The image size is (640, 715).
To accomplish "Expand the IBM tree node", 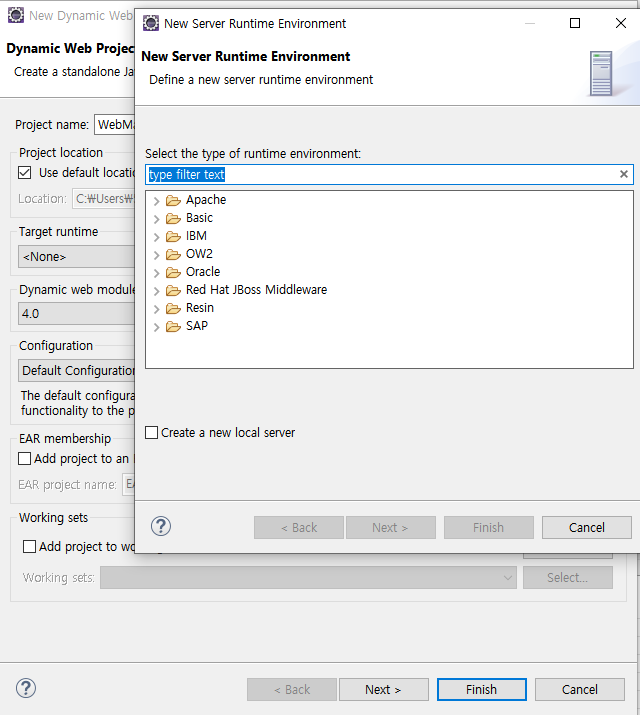I will (156, 237).
